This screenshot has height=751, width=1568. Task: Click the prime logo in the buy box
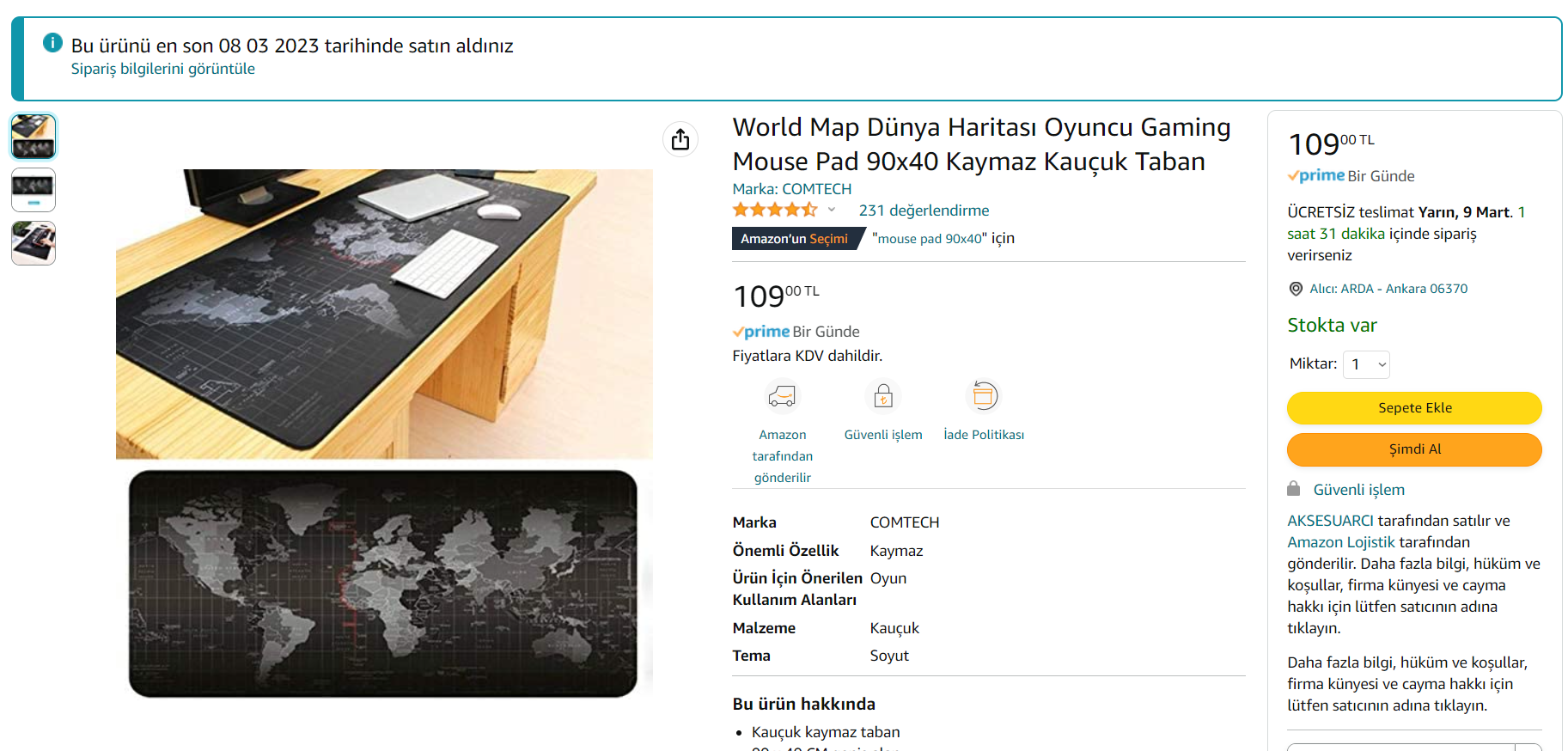1316,176
